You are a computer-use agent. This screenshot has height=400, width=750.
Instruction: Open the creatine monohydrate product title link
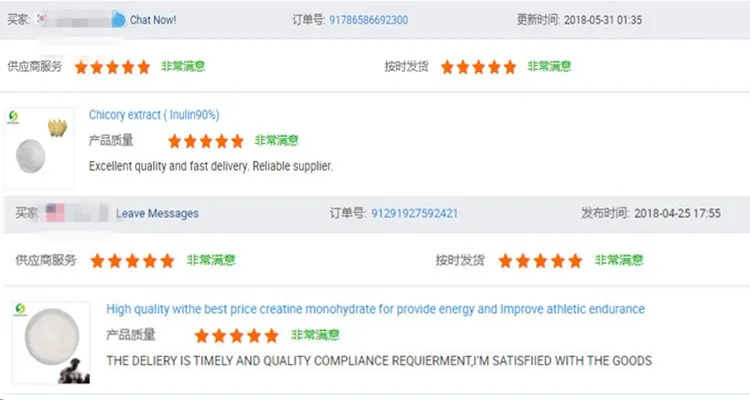click(375, 309)
